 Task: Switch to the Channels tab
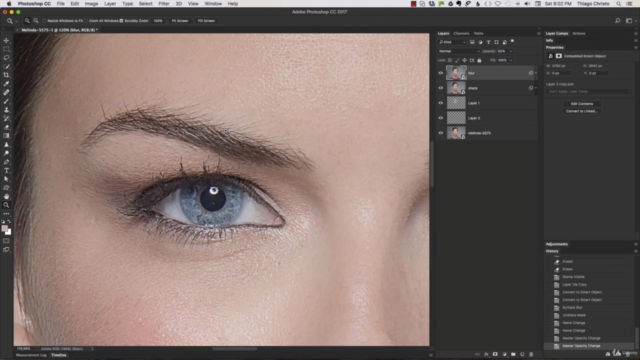pyautogui.click(x=461, y=33)
